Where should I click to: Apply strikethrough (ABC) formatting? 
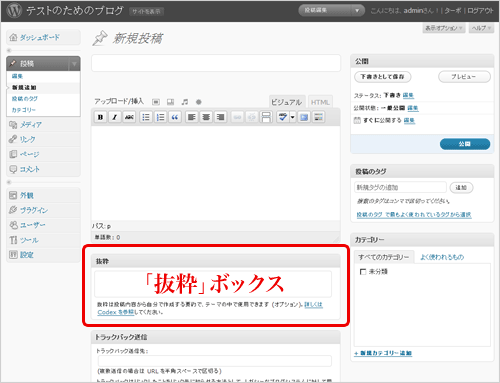pos(129,117)
